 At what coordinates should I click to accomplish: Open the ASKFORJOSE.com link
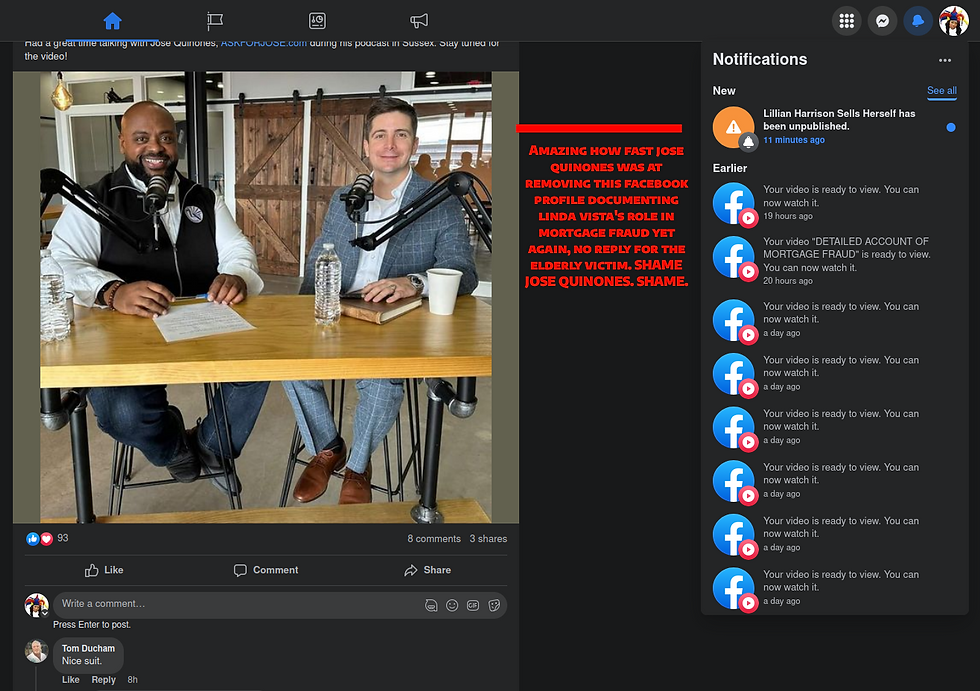point(264,43)
